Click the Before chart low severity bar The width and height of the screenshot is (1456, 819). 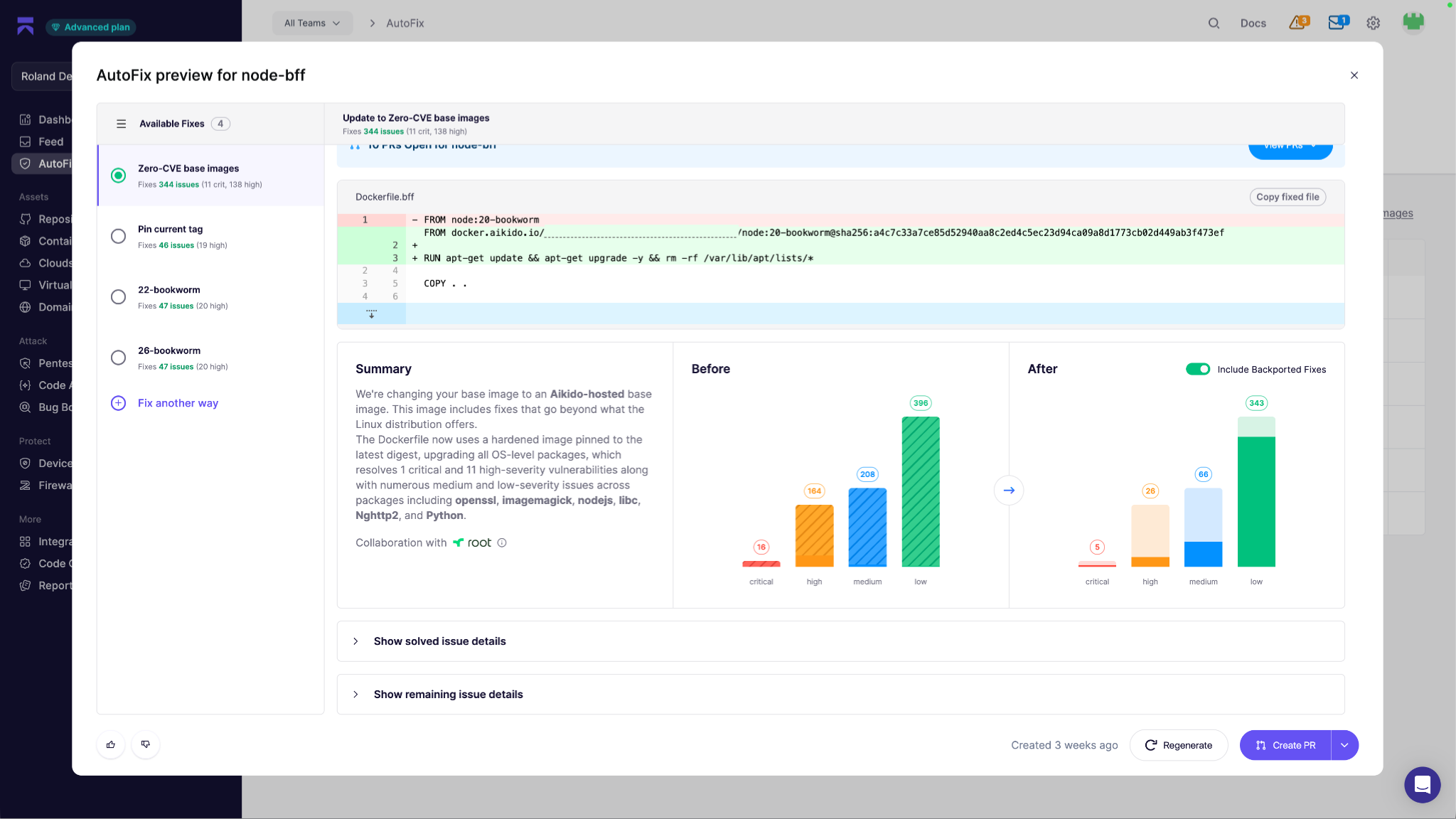pos(921,492)
